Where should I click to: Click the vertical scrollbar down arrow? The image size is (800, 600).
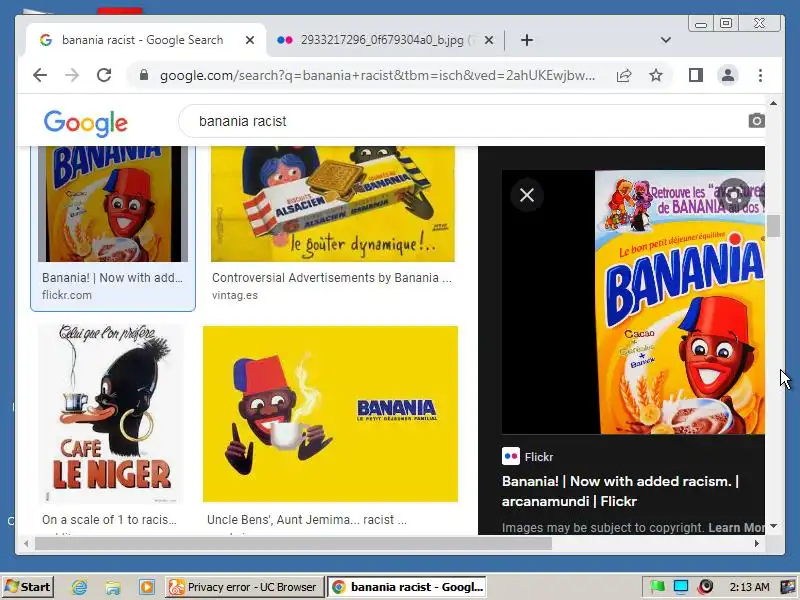coord(773,526)
